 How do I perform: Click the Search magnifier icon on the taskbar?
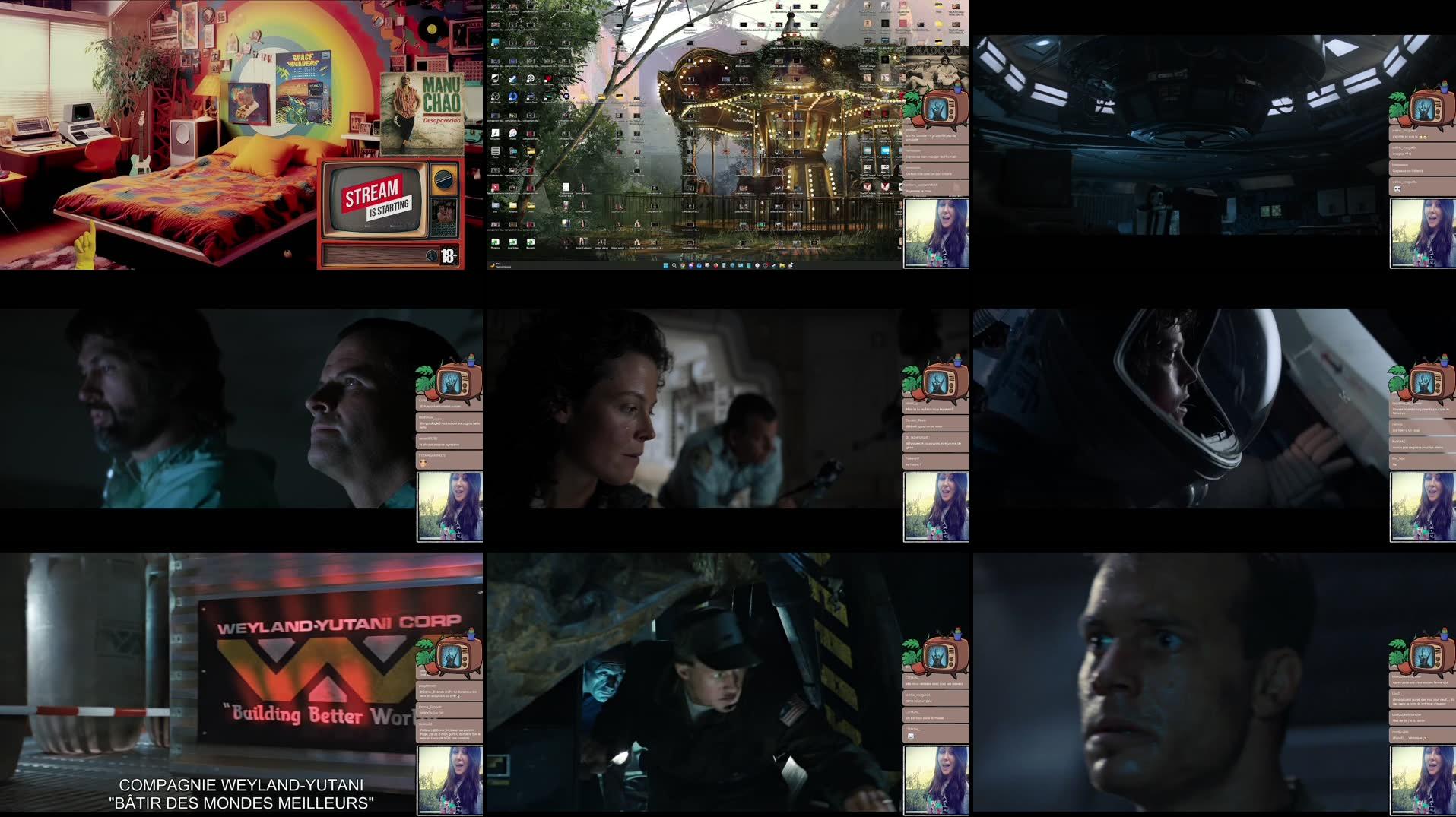coord(674,268)
